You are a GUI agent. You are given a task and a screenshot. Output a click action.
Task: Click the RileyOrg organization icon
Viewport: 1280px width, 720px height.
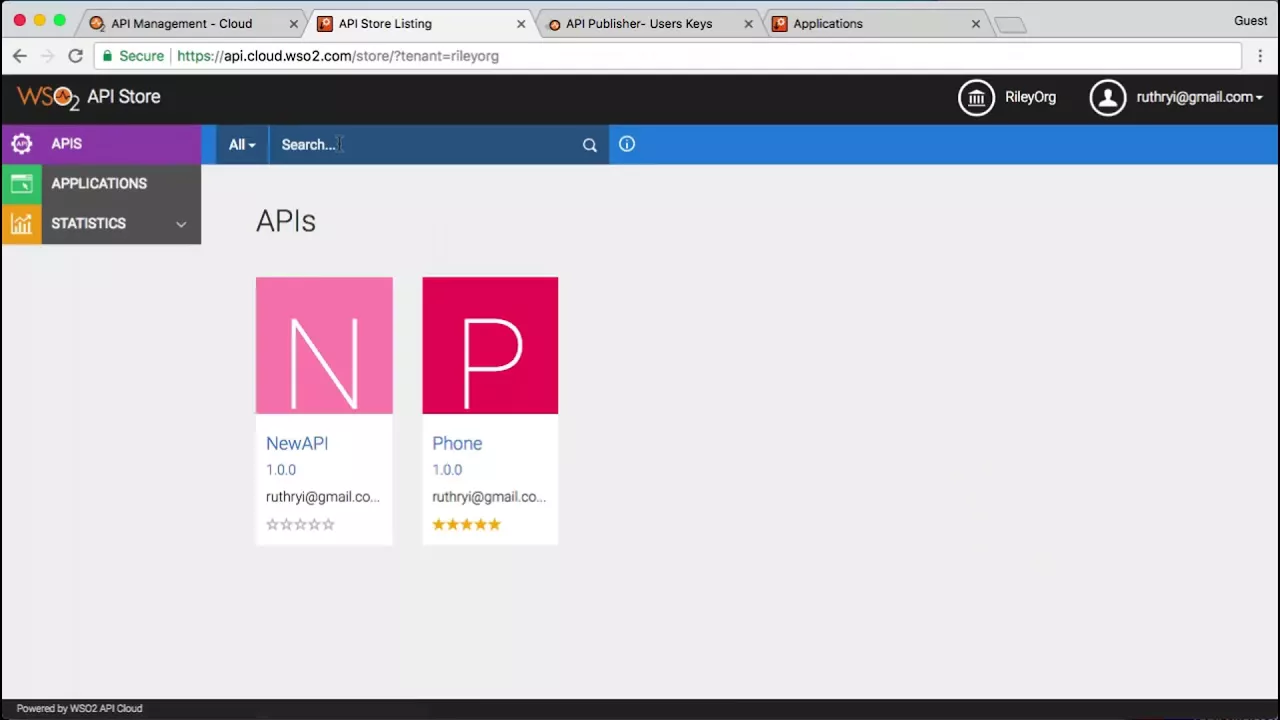coord(977,97)
